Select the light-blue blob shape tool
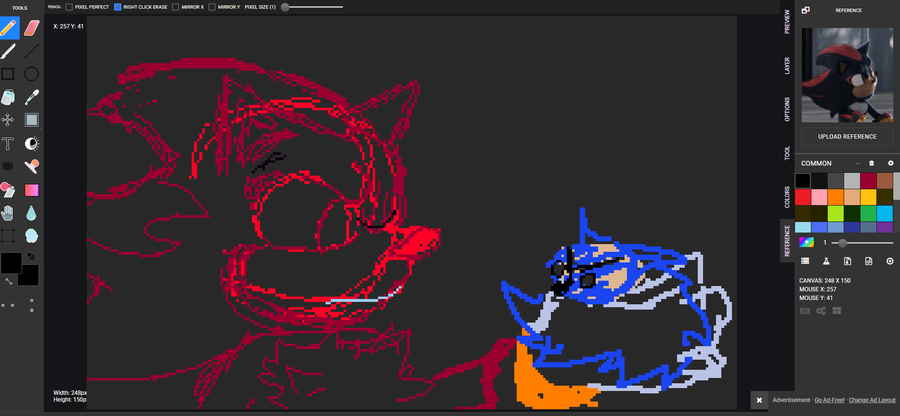Image resolution: width=900 pixels, height=416 pixels. tap(32, 236)
